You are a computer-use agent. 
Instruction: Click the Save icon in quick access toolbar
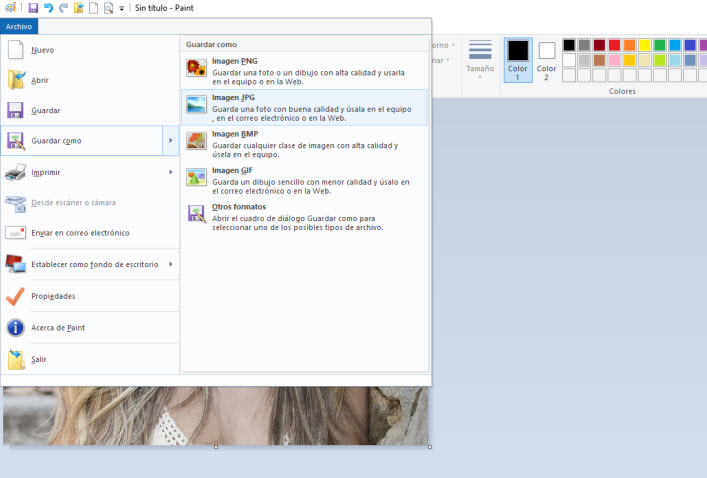coord(33,8)
